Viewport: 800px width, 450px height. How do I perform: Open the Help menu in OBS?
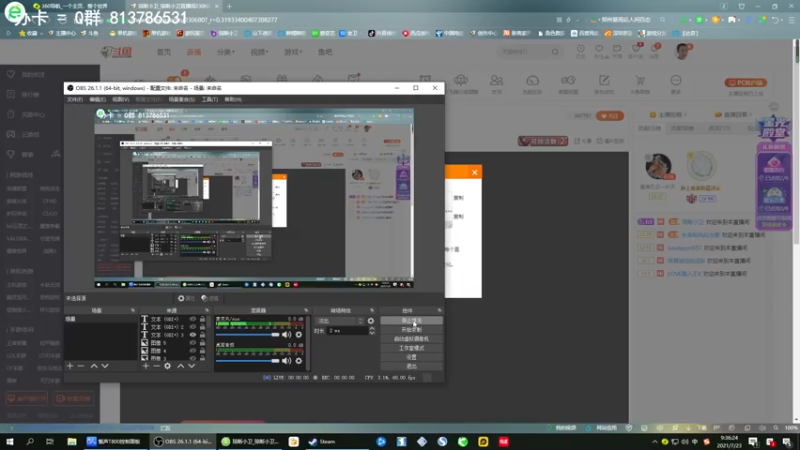click(x=233, y=99)
